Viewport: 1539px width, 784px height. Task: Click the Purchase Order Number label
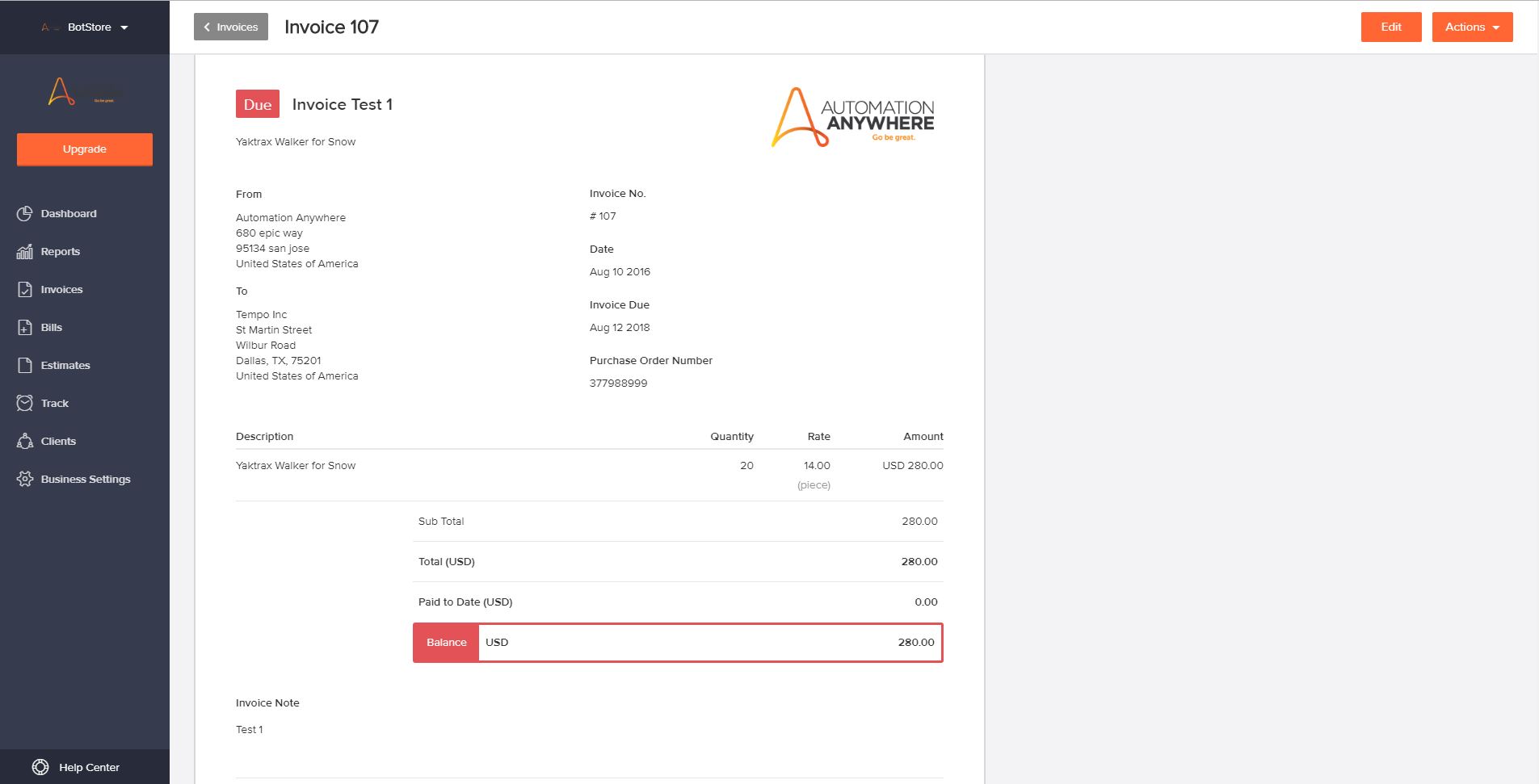(x=651, y=361)
